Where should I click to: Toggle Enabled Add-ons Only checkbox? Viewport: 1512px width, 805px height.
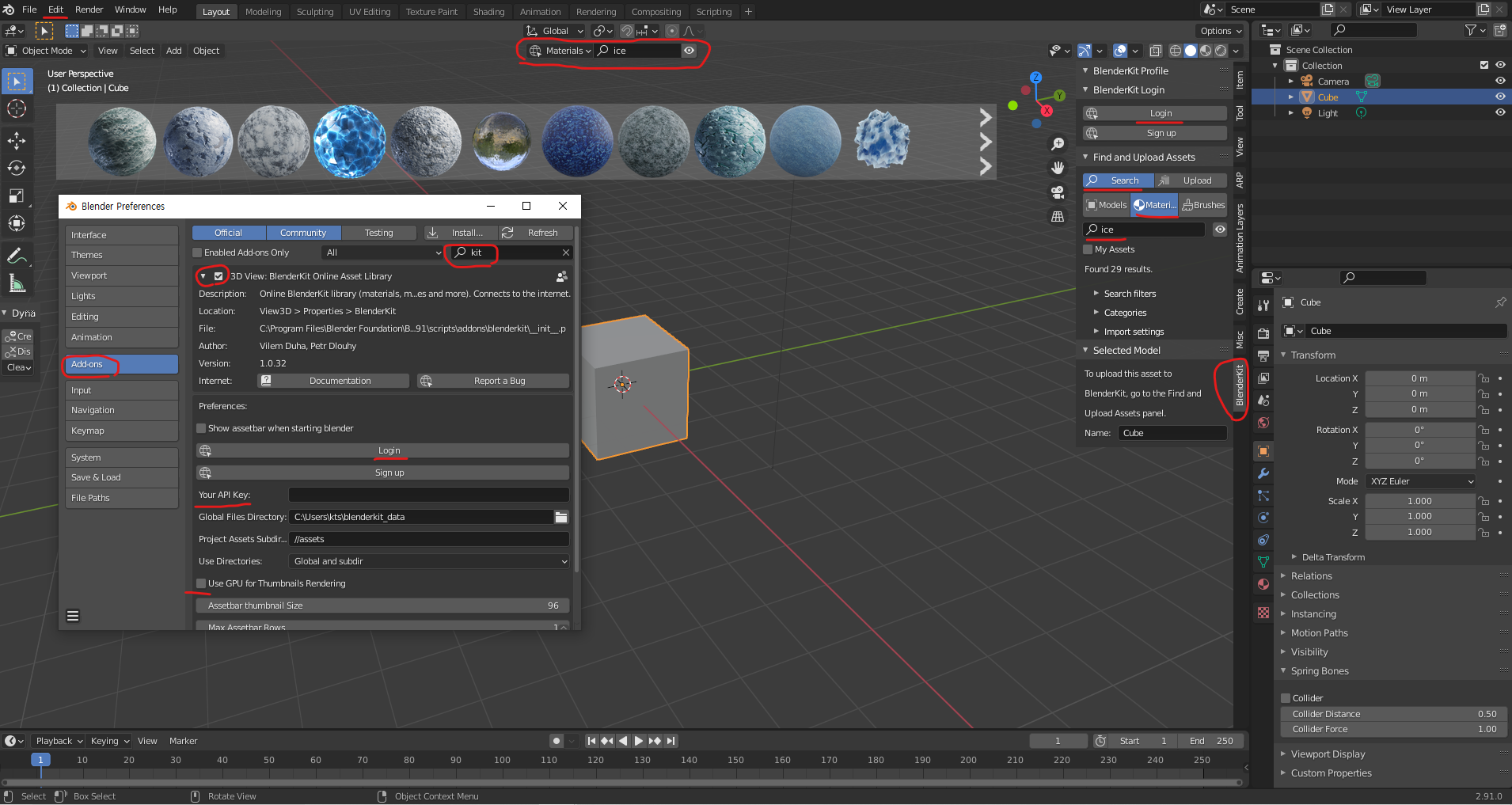click(x=198, y=253)
